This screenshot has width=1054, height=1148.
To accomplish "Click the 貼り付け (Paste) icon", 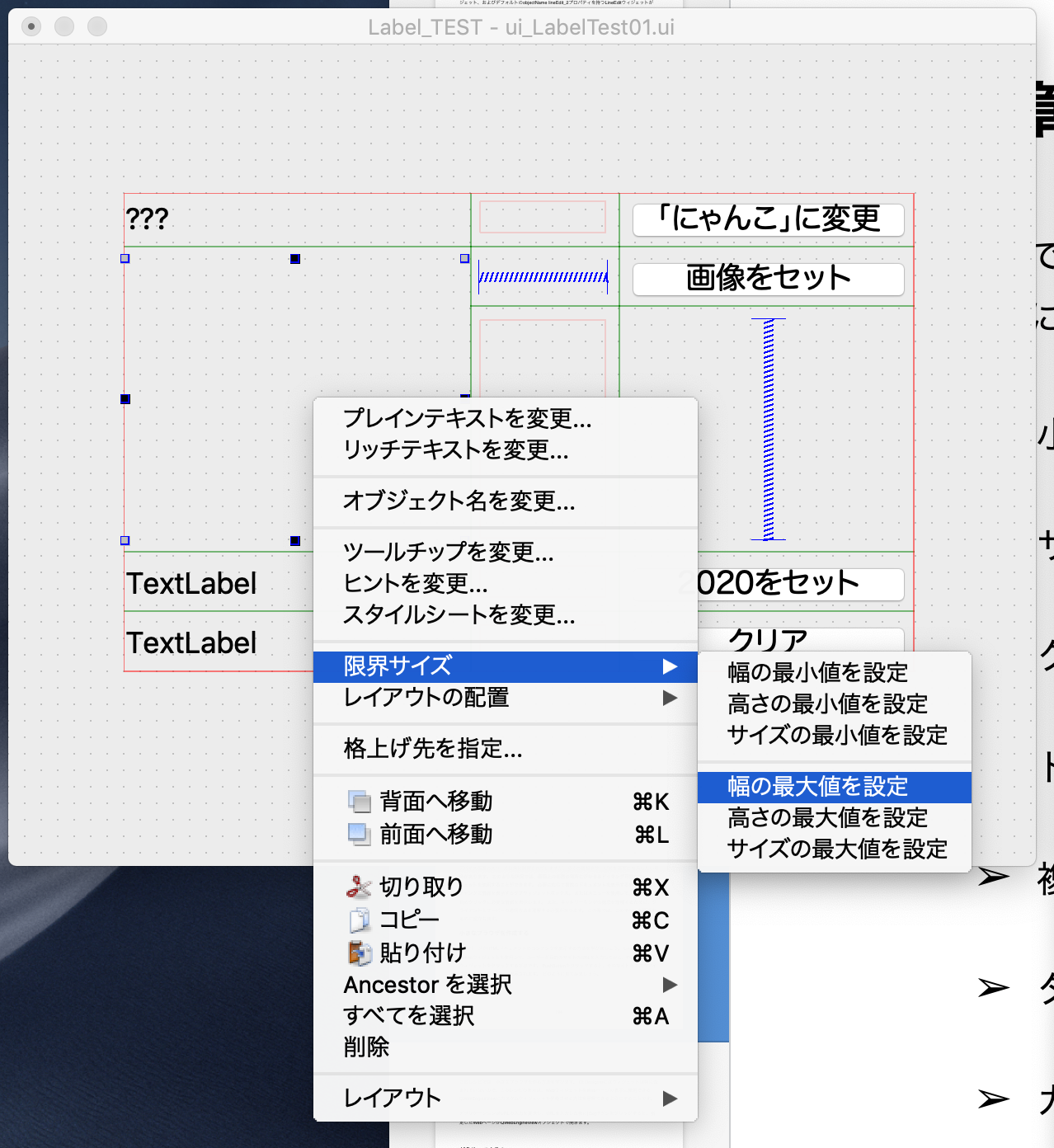I will tap(358, 952).
